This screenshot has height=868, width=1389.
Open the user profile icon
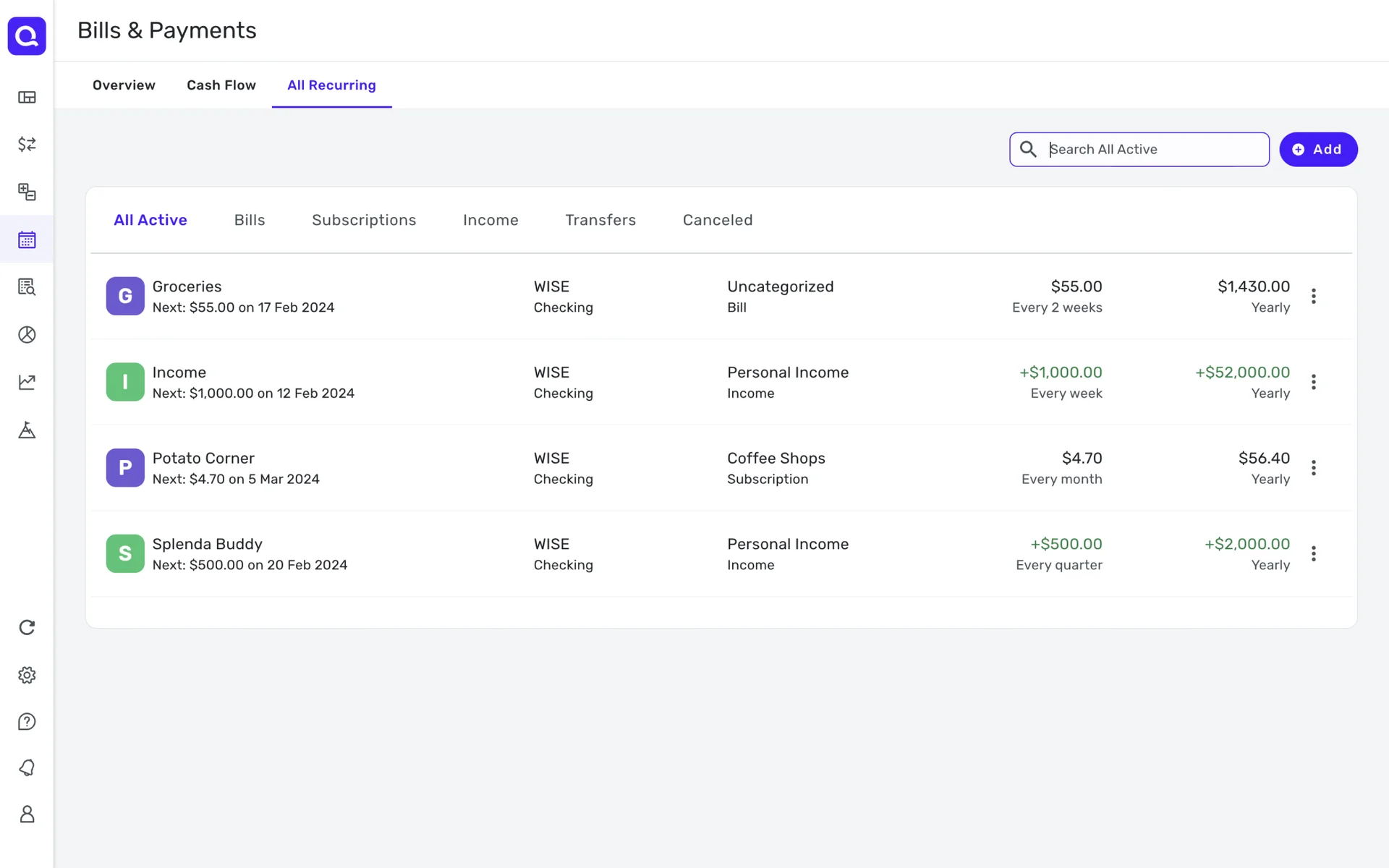(x=27, y=814)
